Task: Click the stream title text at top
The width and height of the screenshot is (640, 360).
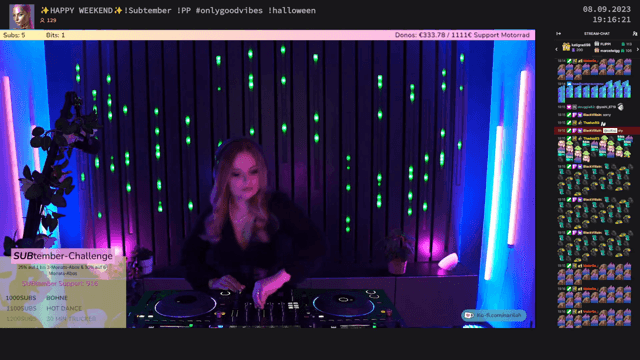Action: (x=178, y=11)
